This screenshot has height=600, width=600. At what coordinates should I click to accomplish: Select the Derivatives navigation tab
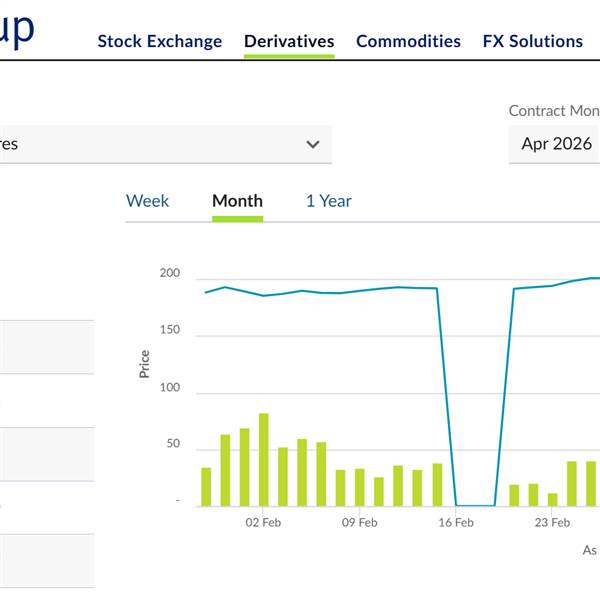(x=289, y=41)
